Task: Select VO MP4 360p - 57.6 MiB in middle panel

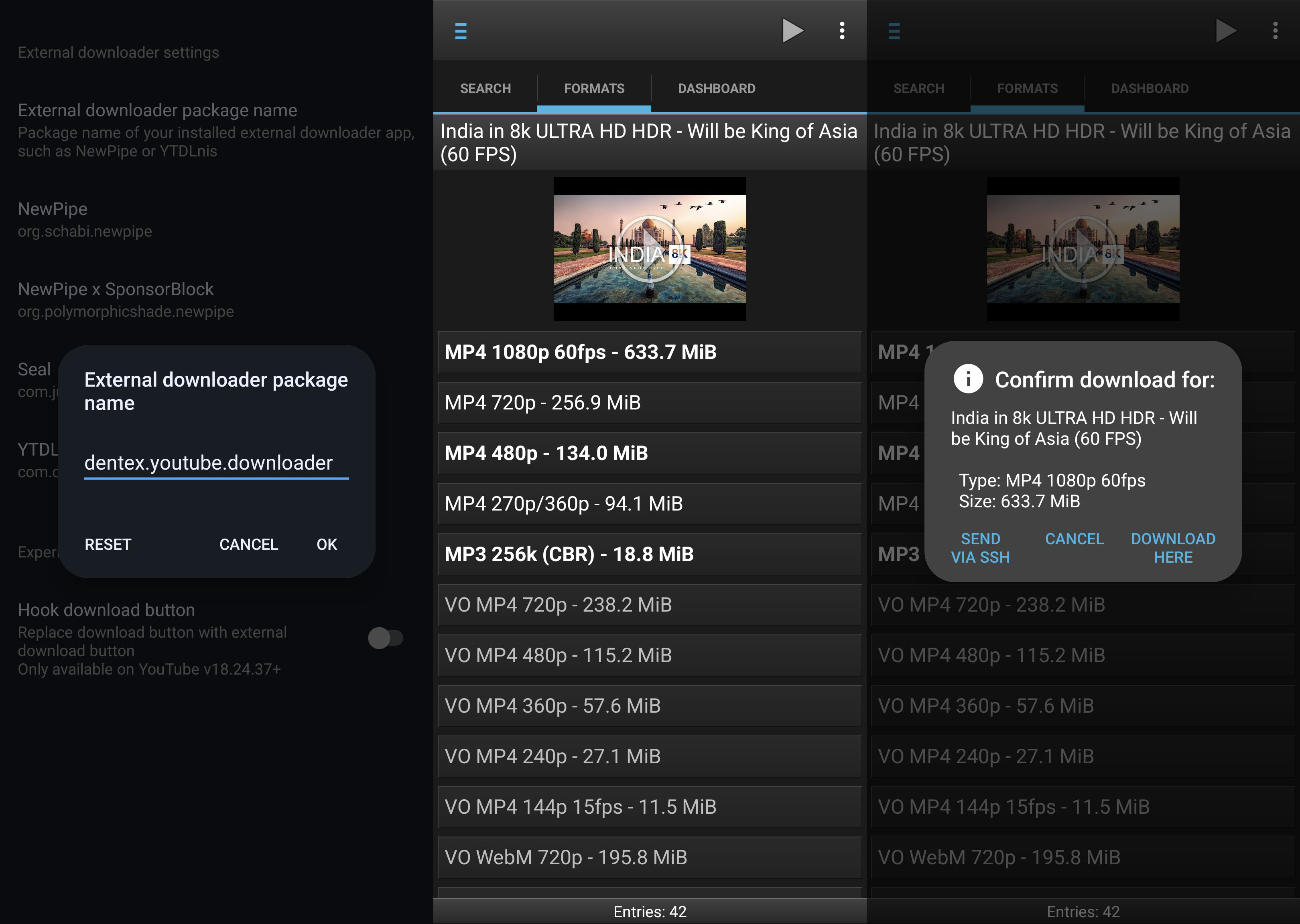Action: 650,706
